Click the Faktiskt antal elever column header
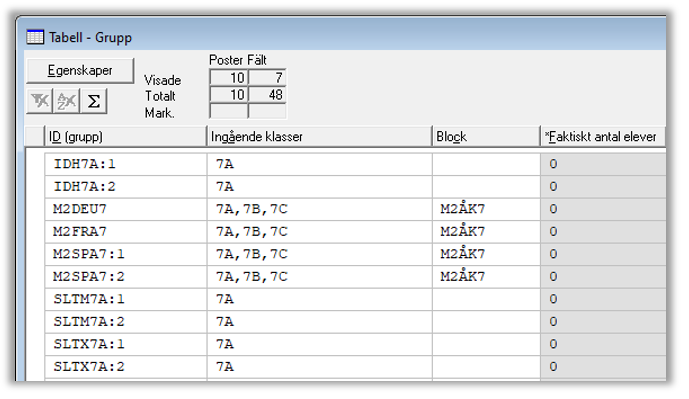The image size is (689, 399). pyautogui.click(x=603, y=137)
